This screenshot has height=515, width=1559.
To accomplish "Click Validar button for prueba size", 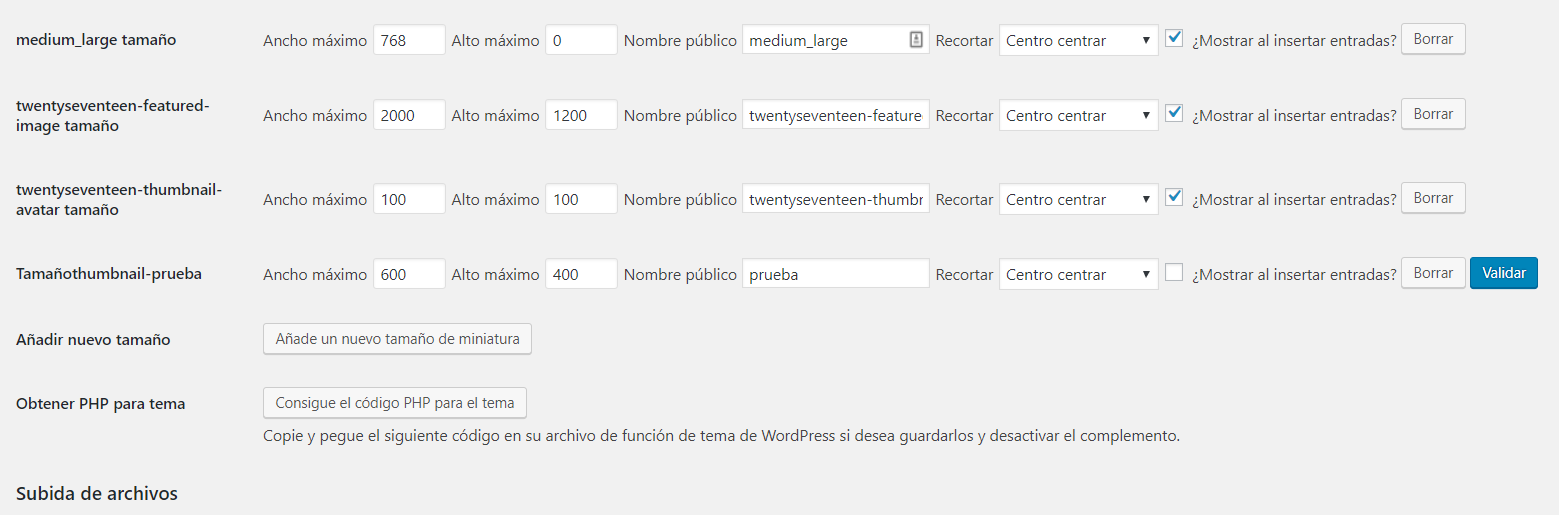I will (1503, 273).
